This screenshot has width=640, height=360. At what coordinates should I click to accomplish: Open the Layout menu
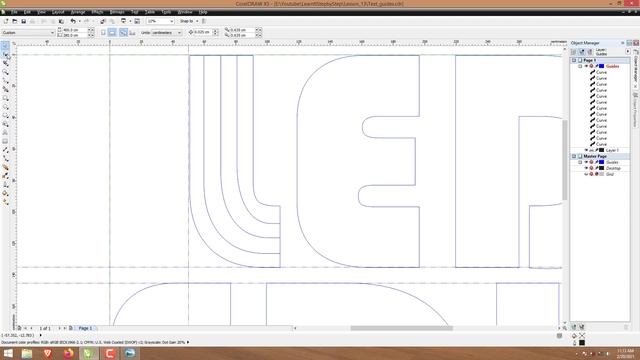tap(58, 12)
